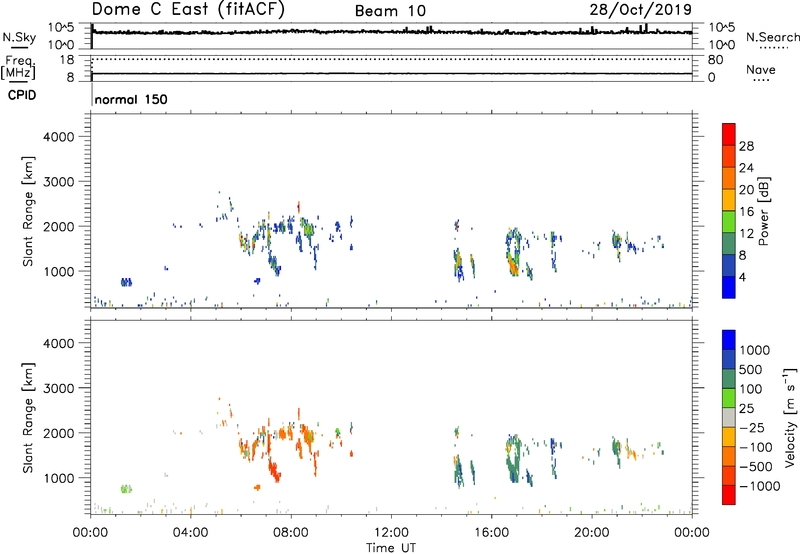Click the green velocity echo patch near 01:30

[x=126, y=489]
